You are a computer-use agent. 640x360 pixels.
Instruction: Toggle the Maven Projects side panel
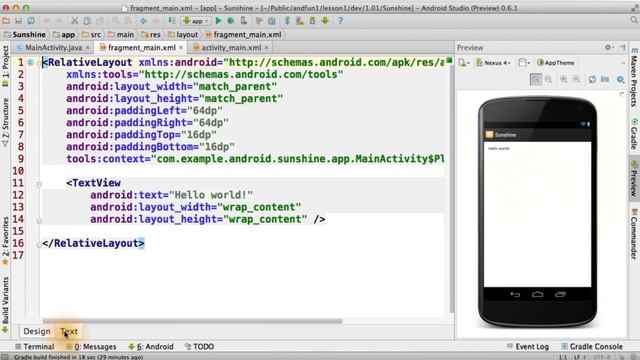(634, 78)
